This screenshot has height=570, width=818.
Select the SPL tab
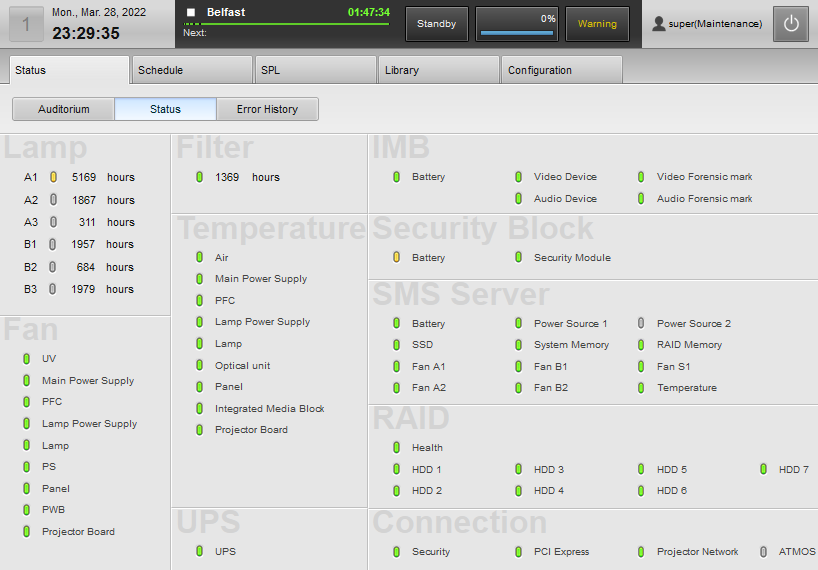tap(314, 70)
